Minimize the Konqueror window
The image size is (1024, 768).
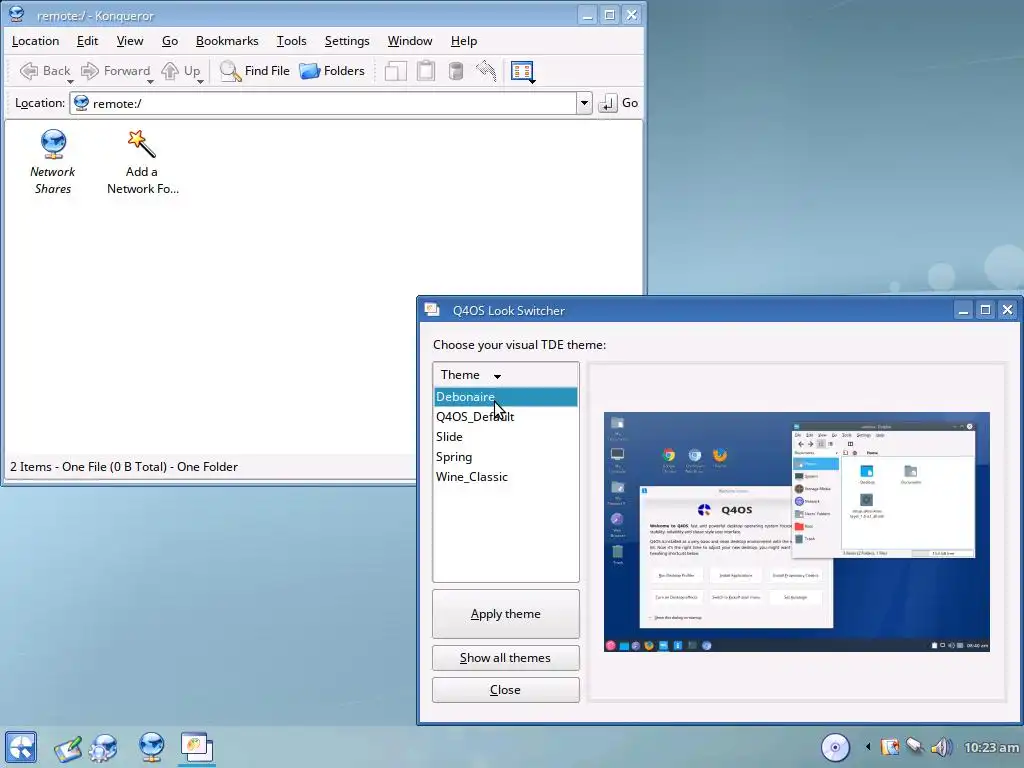587,14
